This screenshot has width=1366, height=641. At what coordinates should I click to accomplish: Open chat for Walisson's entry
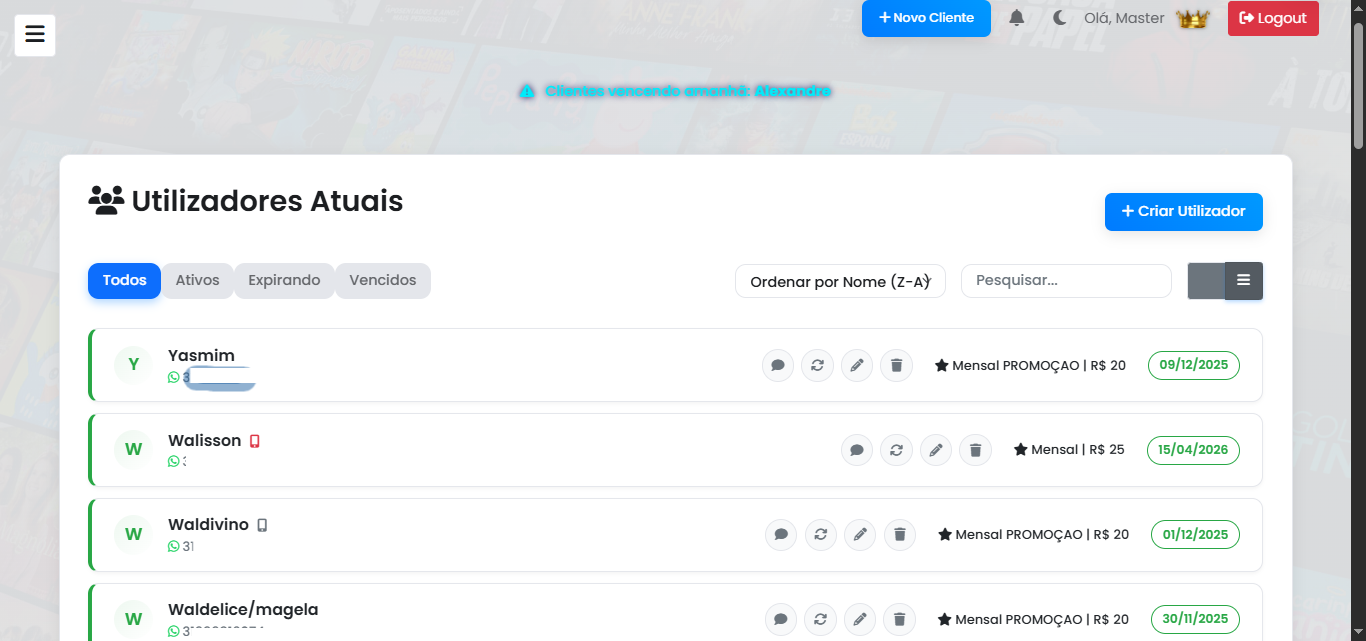point(857,450)
